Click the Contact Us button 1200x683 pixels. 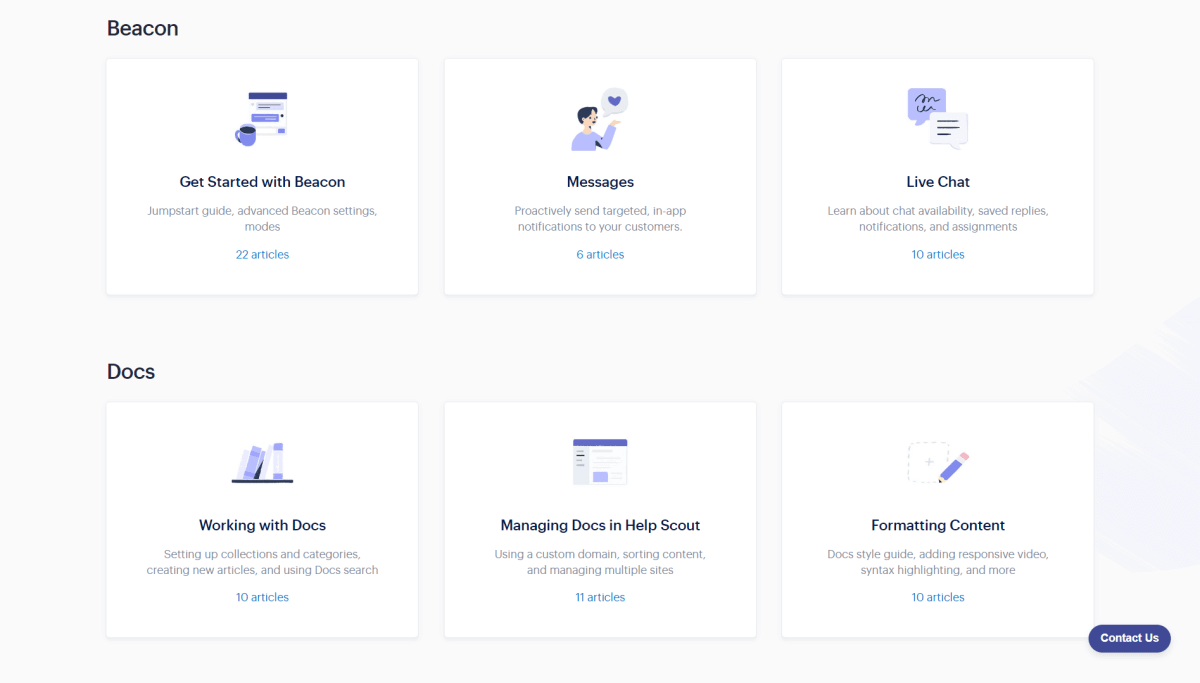[1129, 638]
